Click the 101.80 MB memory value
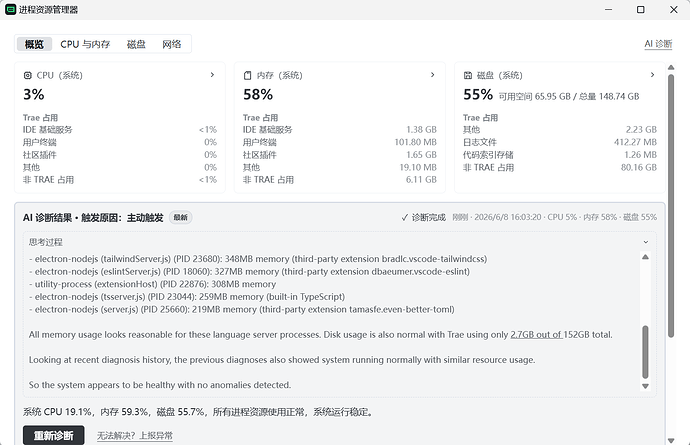Screen dimensions: 690x445 pos(415,142)
